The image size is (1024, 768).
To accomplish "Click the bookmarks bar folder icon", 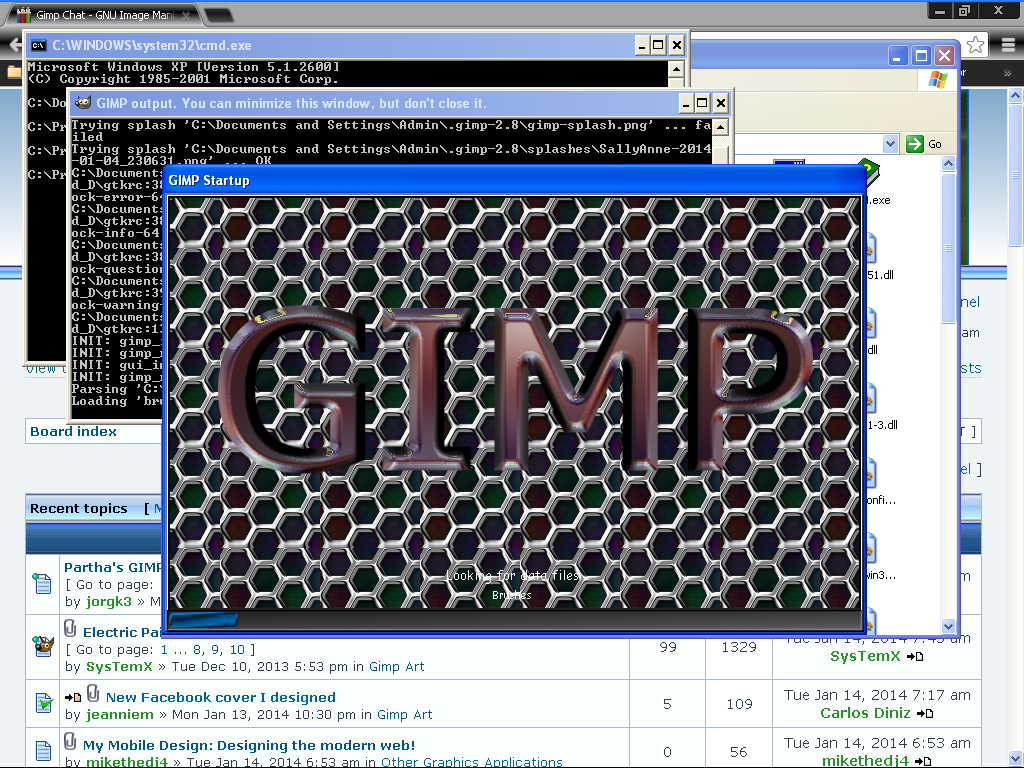I will (x=13, y=71).
